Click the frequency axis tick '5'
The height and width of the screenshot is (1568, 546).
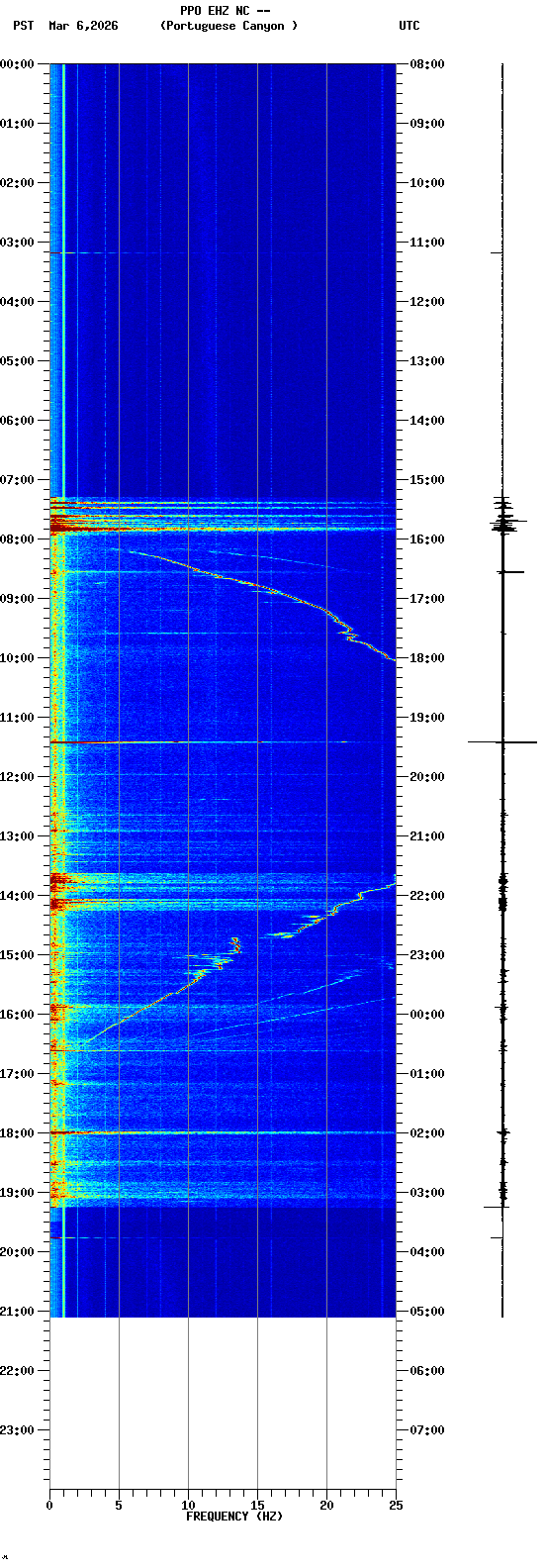[x=119, y=1506]
